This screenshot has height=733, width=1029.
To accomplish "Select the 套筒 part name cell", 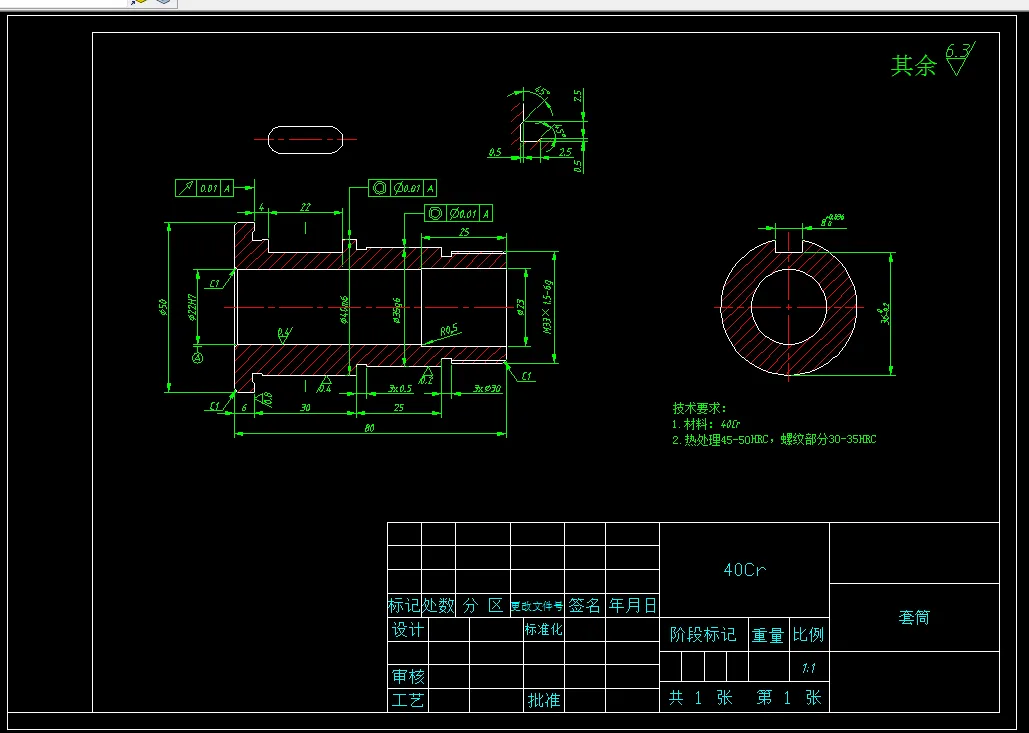I will point(914,618).
